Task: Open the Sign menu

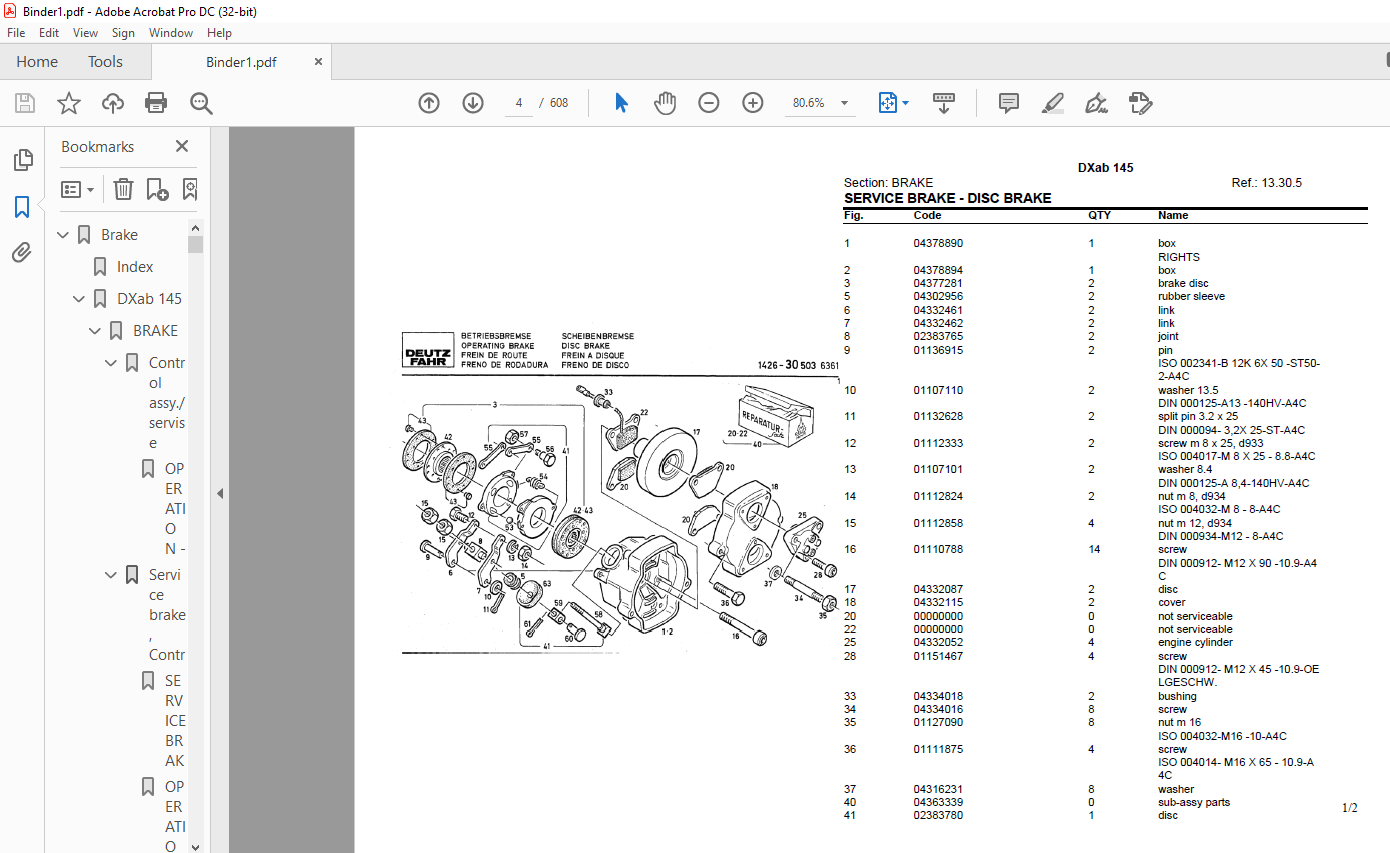Action: click(x=123, y=33)
